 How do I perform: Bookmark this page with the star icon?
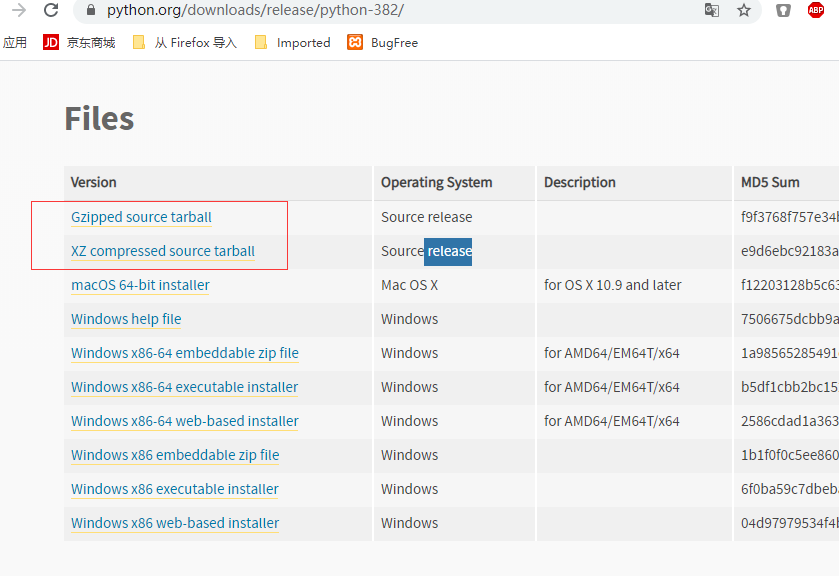pyautogui.click(x=744, y=10)
